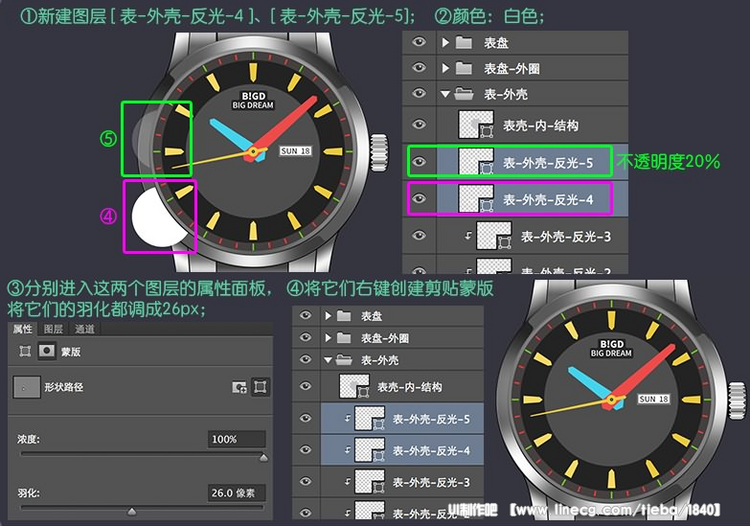The height and width of the screenshot is (526, 750).
Task: Hide 表盘 group in top layers panel
Action: pos(419,42)
